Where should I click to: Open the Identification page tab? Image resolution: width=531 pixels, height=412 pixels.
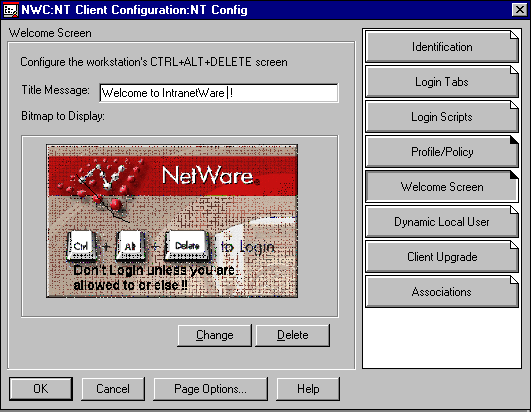click(x=442, y=47)
